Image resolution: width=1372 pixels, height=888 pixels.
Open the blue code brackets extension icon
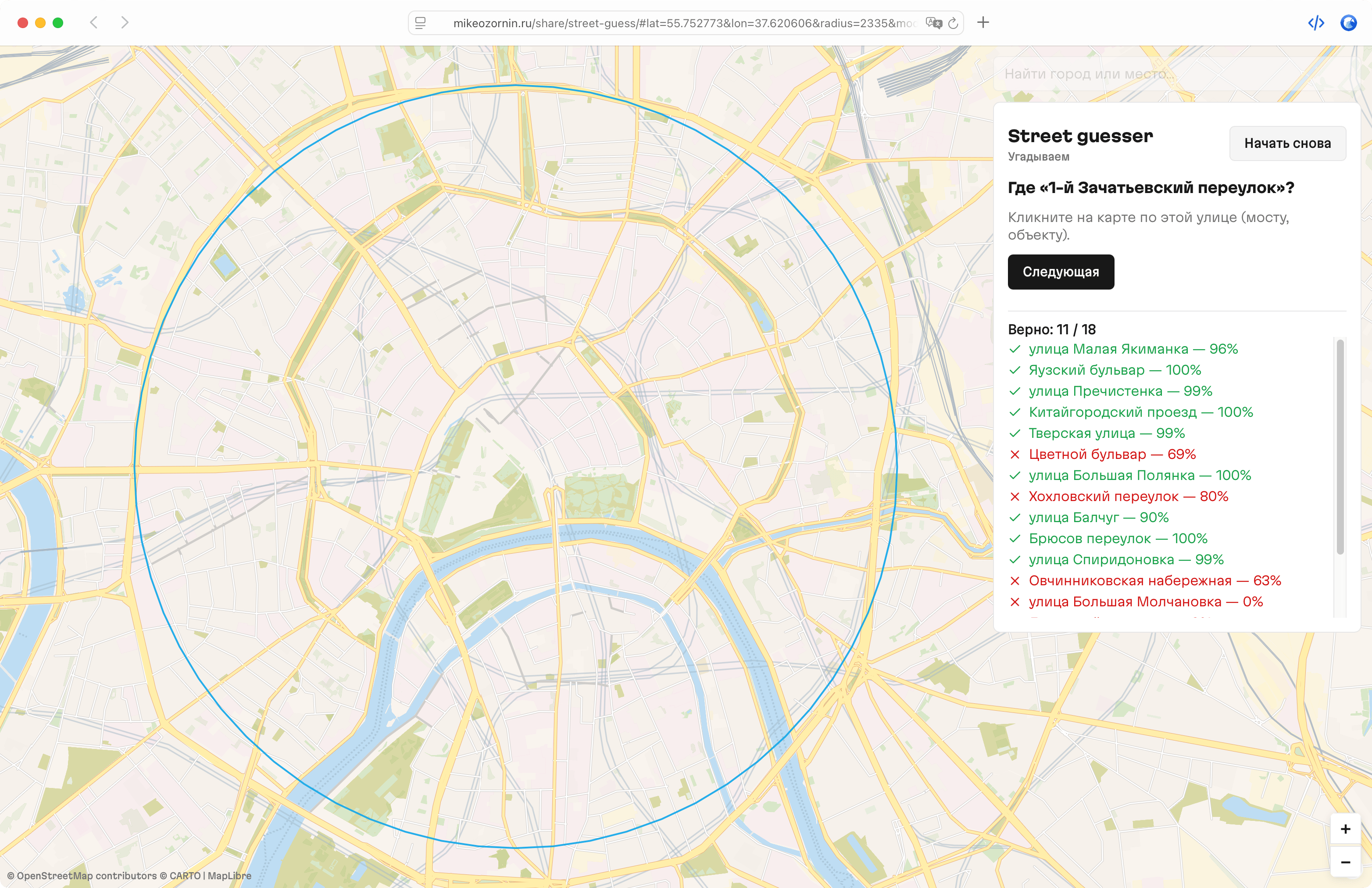coord(1316,23)
